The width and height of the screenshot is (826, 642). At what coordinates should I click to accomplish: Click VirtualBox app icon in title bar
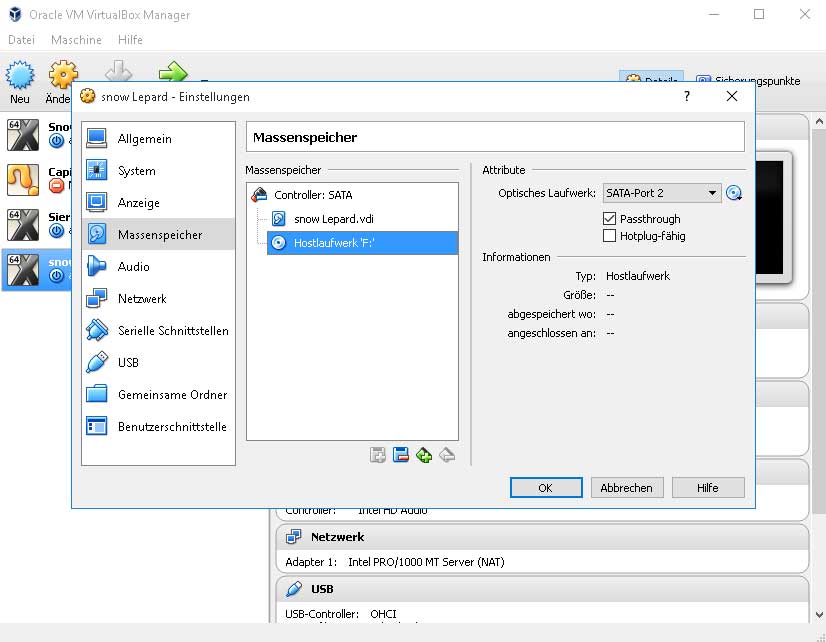[15, 14]
